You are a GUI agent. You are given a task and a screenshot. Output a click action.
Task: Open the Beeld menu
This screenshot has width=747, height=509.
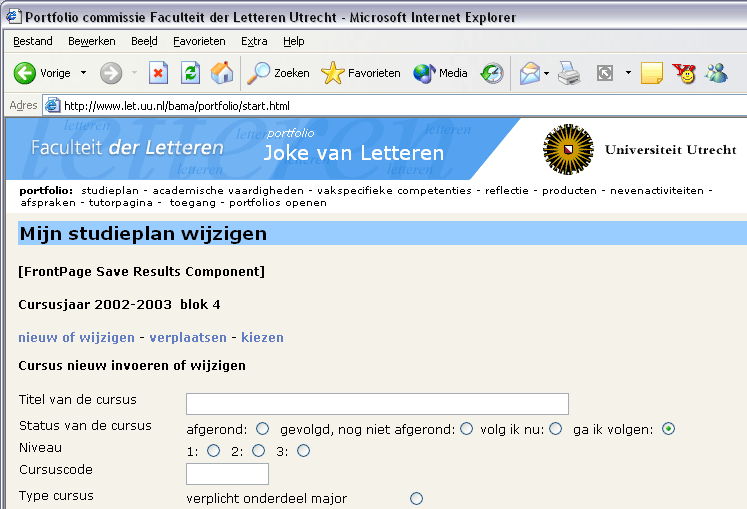click(x=144, y=41)
